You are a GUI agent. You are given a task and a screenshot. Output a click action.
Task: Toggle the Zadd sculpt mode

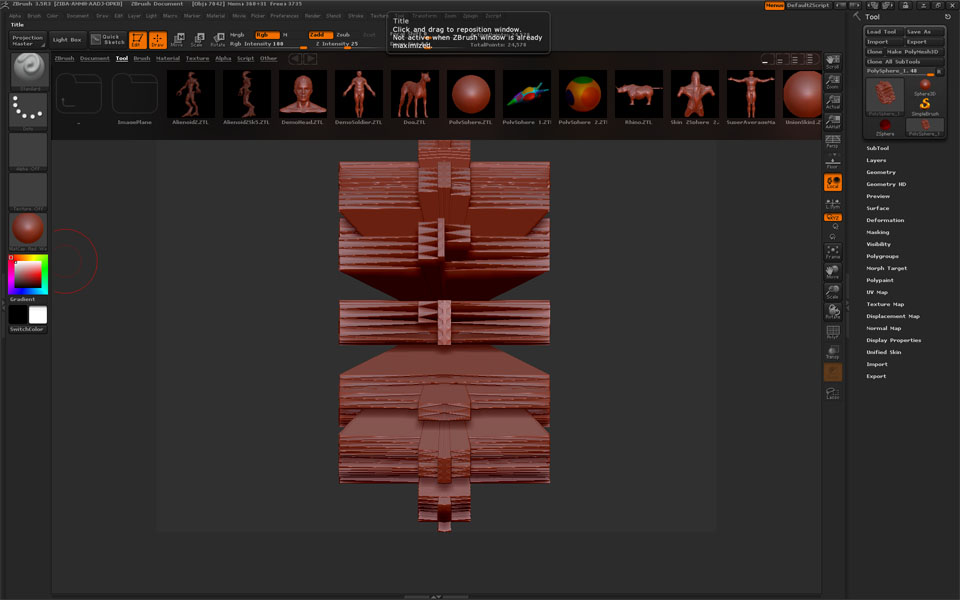(x=321, y=35)
